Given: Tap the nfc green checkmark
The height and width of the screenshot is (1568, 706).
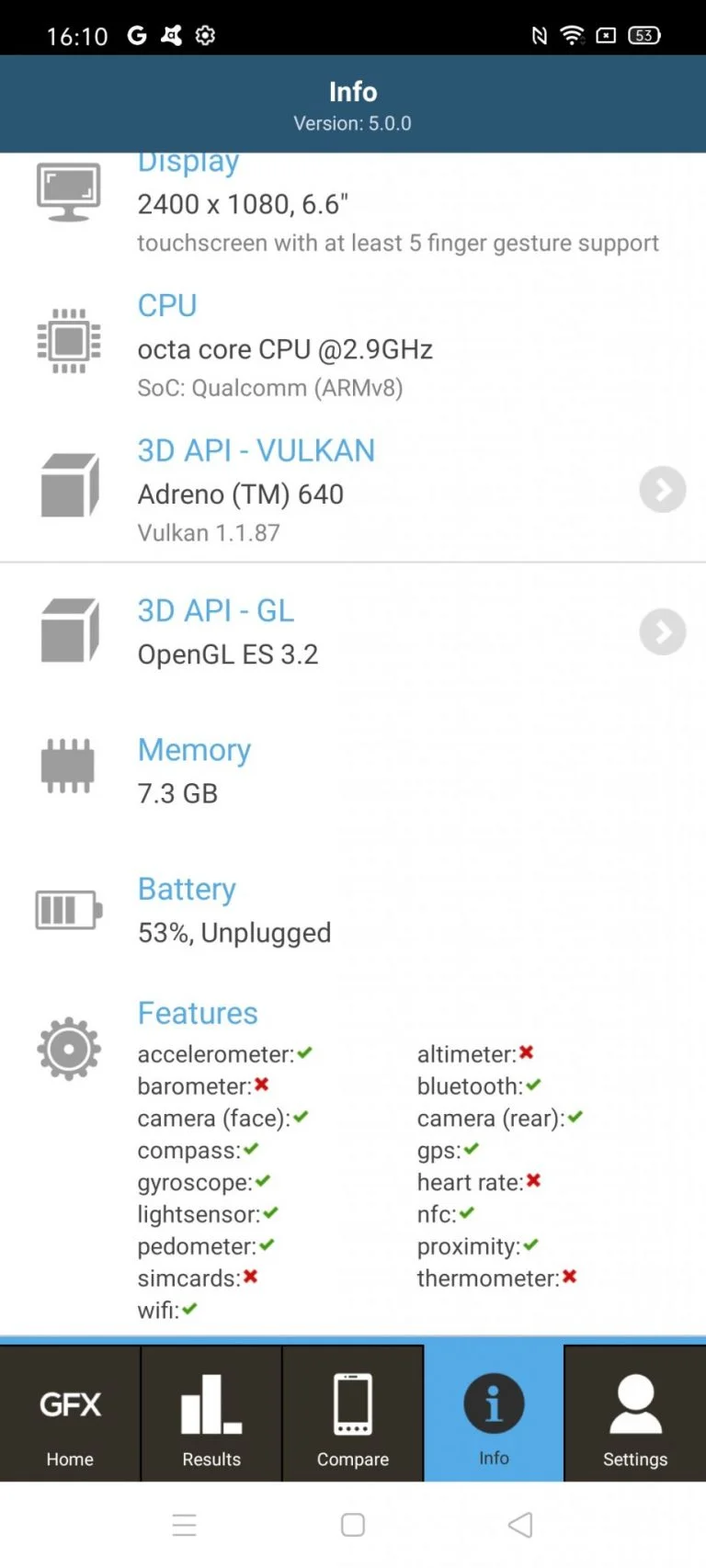Looking at the screenshot, I should [x=465, y=1212].
